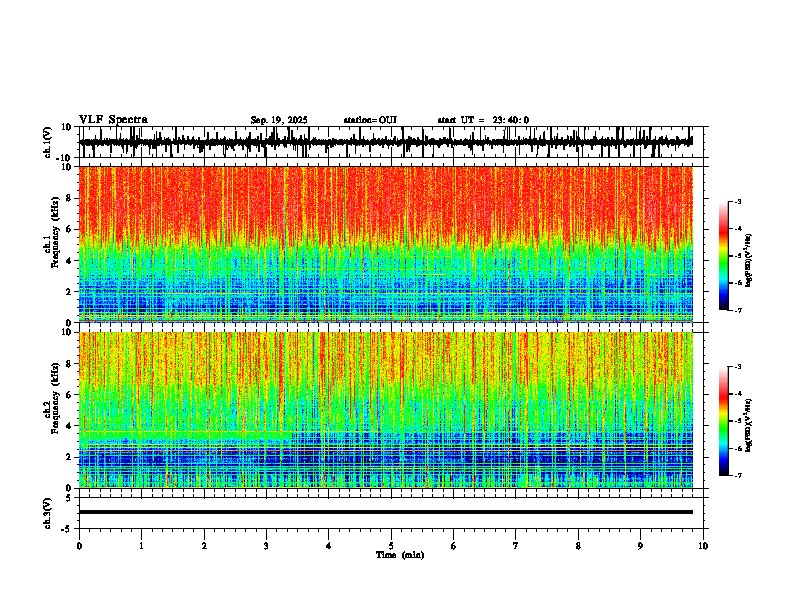Click the flat black ch.3 voltage trace
This screenshot has width=792, height=612.
(386, 512)
